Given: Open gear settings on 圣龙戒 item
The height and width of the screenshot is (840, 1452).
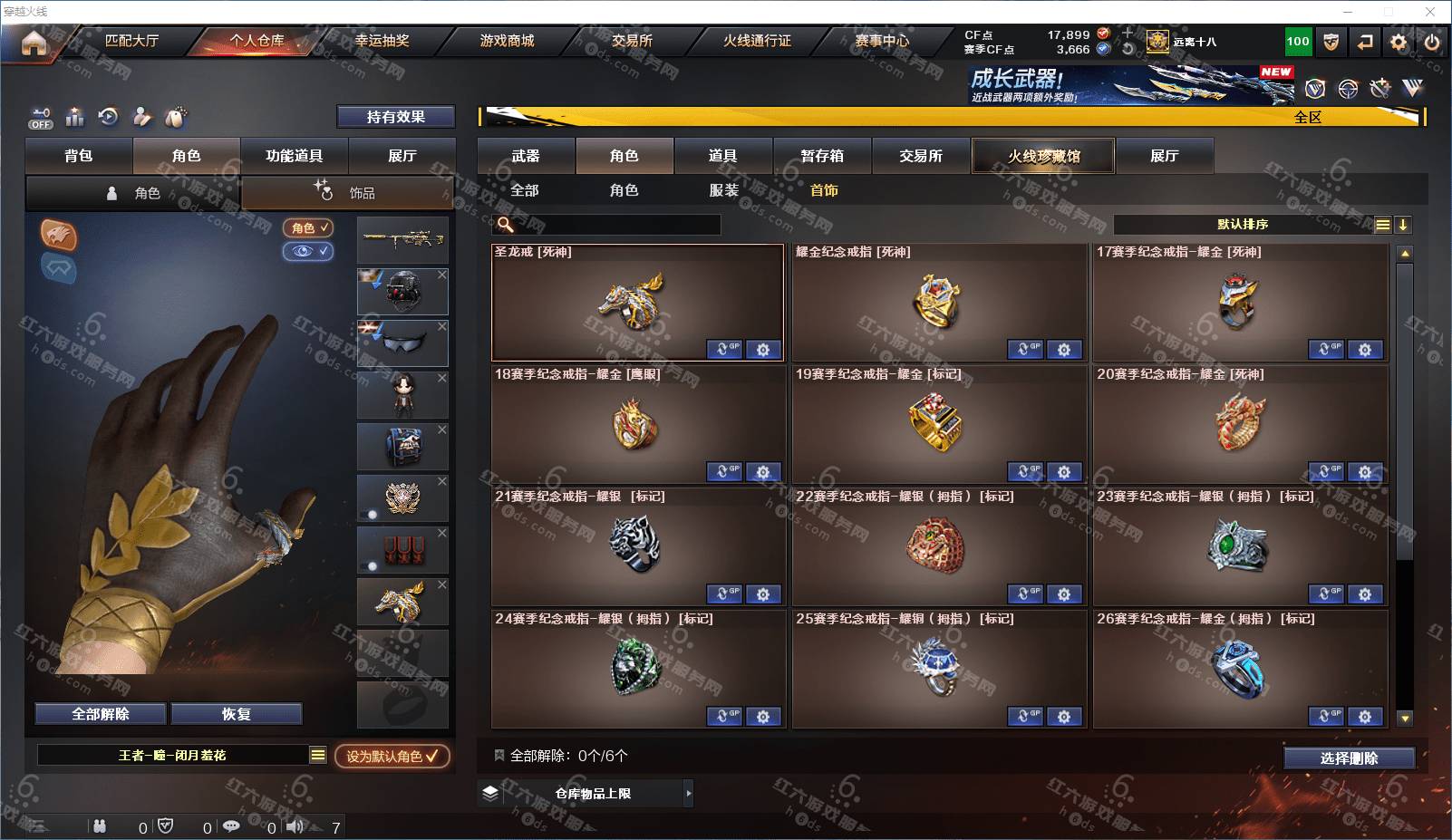Looking at the screenshot, I should pyautogui.click(x=763, y=349).
